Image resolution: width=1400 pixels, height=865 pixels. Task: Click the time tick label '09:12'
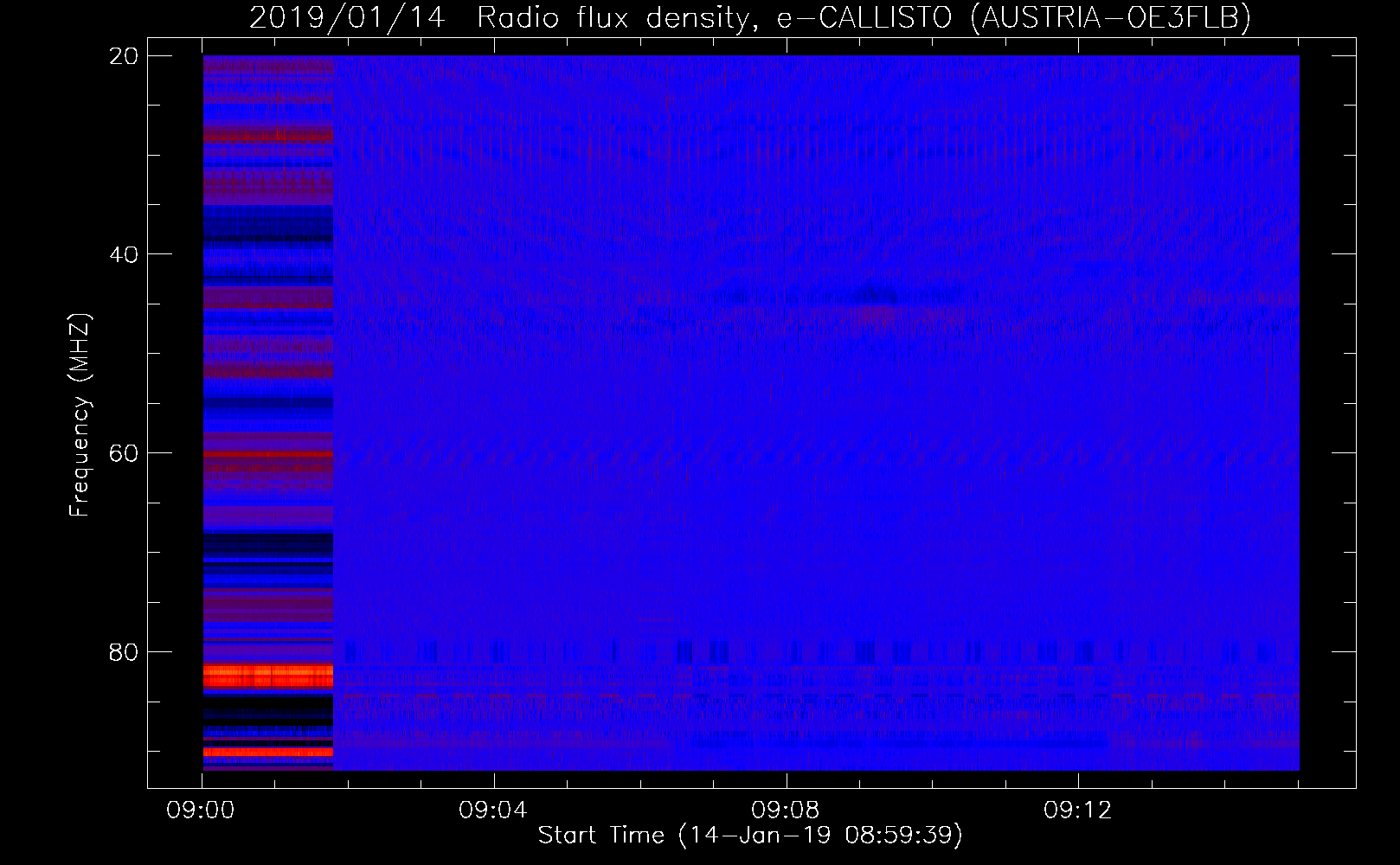(x=1077, y=811)
